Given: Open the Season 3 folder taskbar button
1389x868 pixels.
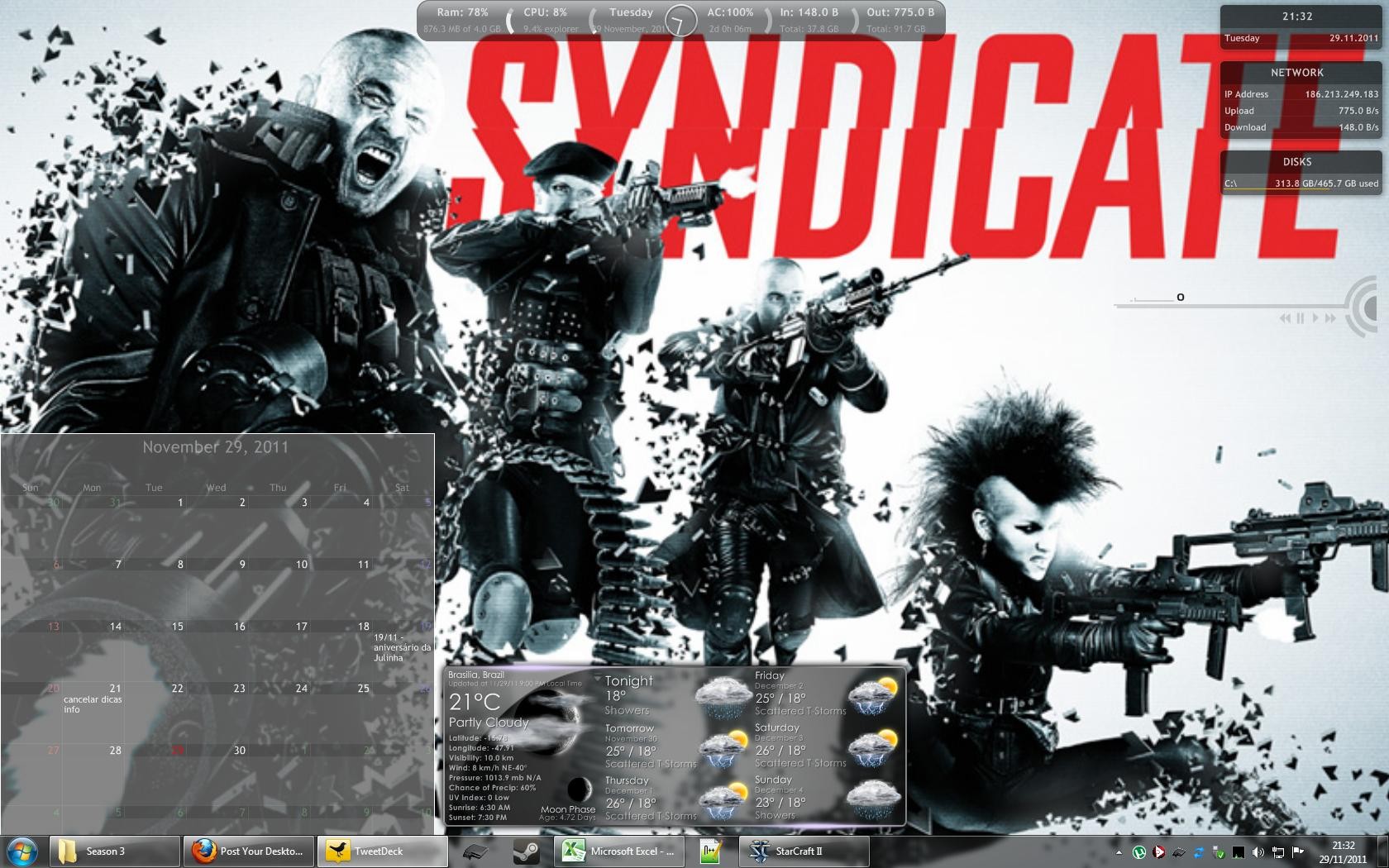Looking at the screenshot, I should click(x=115, y=851).
